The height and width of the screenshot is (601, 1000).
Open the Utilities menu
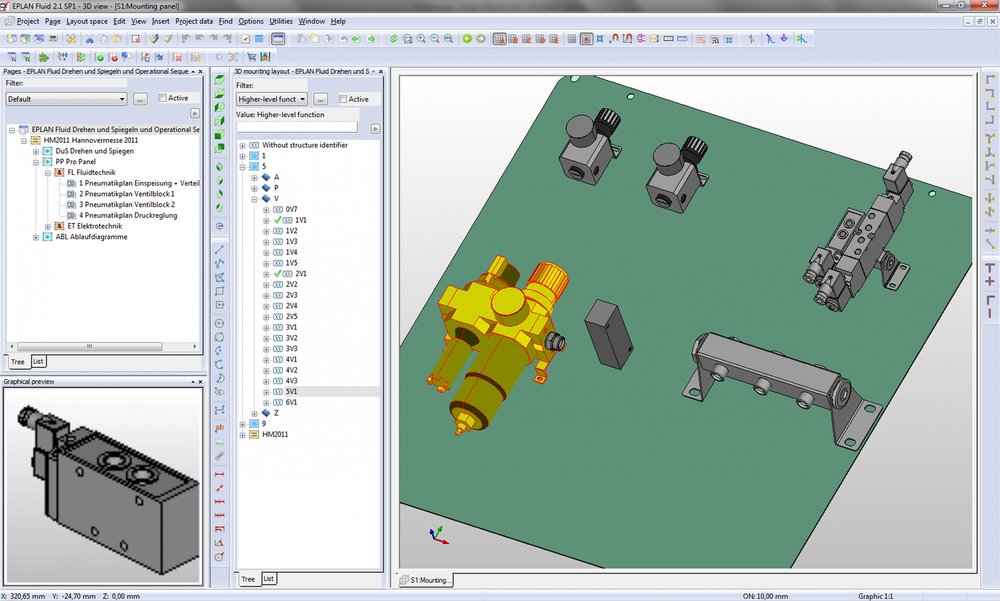click(281, 21)
